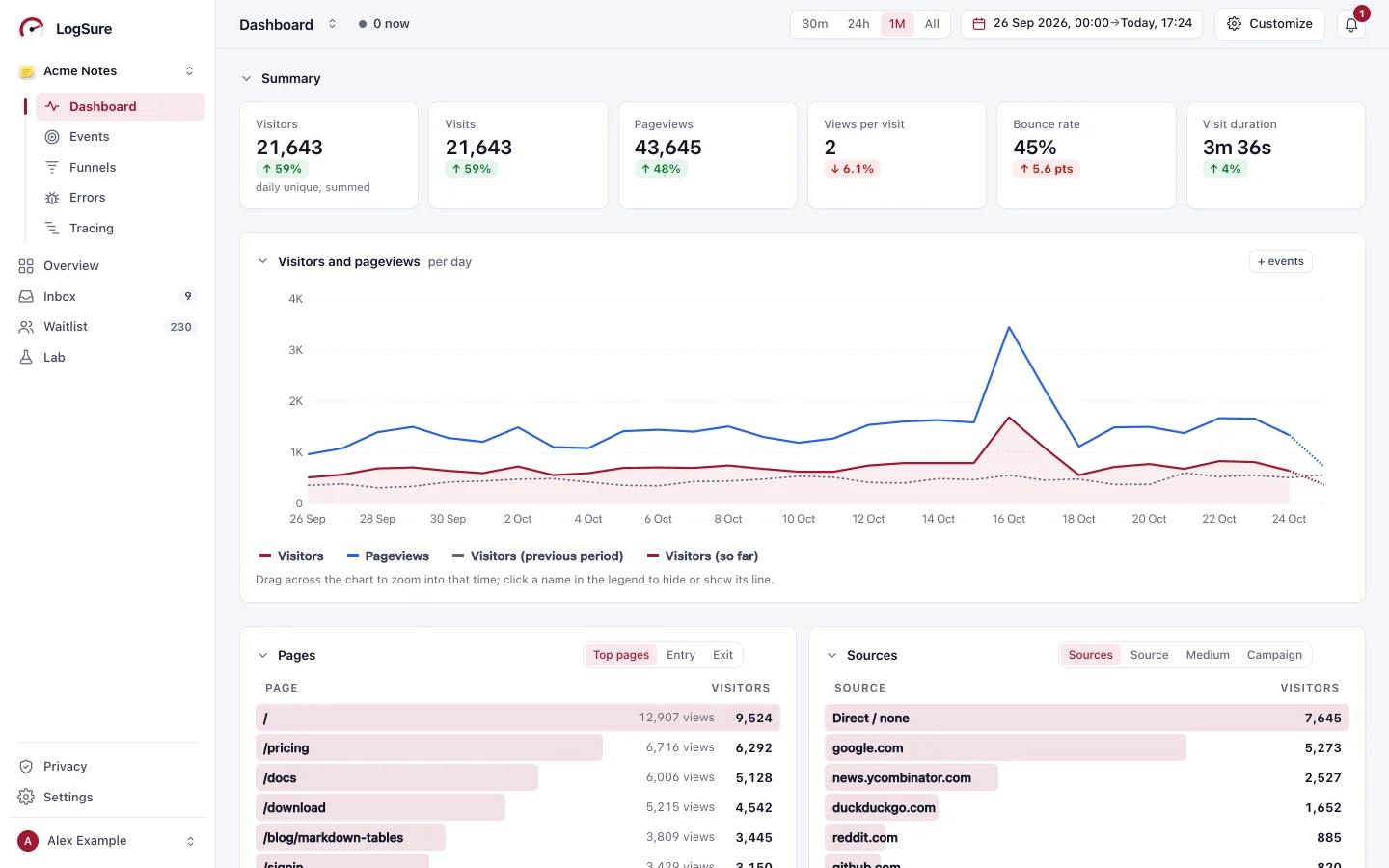Screen dimensions: 1389x868
Task: Click the google.com source row
Action: point(1087,748)
